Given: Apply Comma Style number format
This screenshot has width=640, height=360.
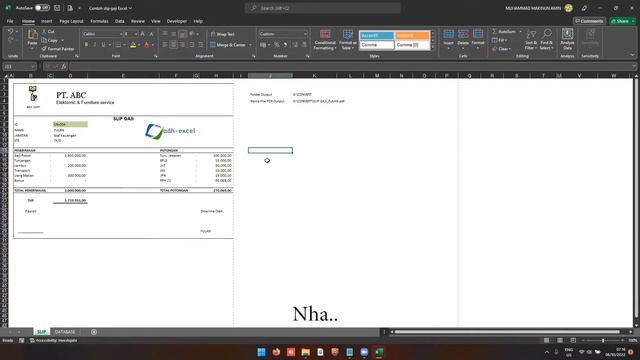Looking at the screenshot, I should 285,45.
